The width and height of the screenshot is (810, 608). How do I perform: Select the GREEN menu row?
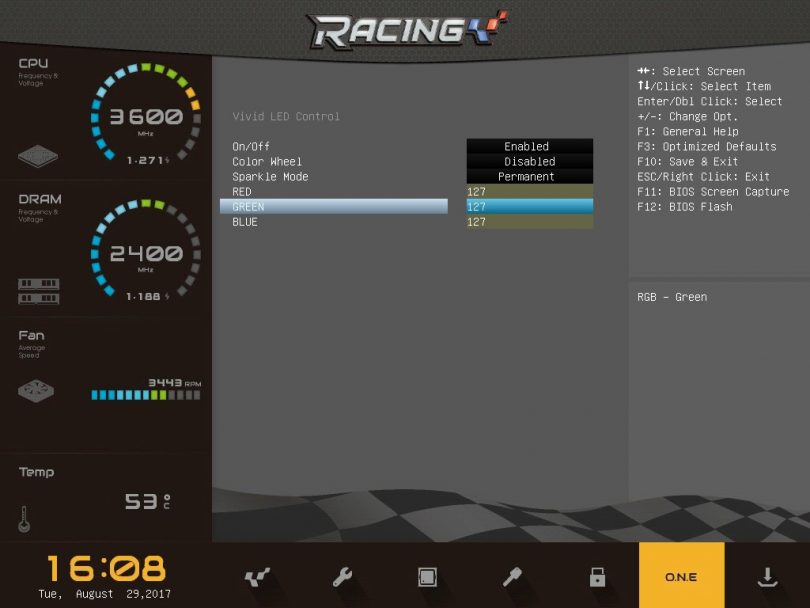[x=333, y=207]
